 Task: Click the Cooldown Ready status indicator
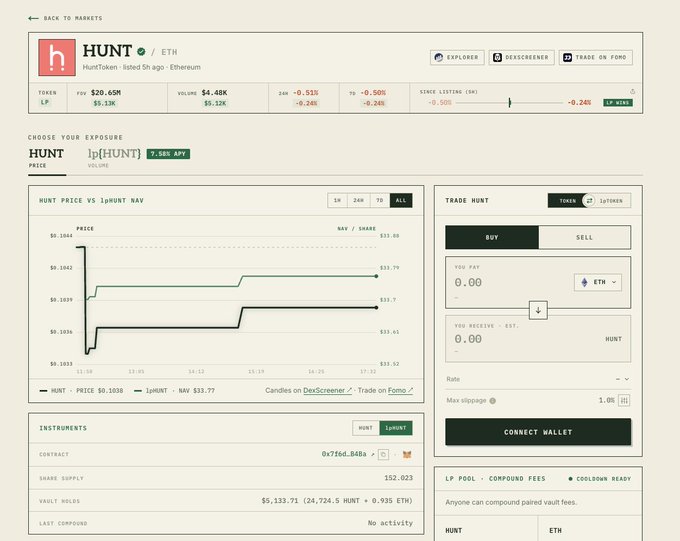[600, 479]
